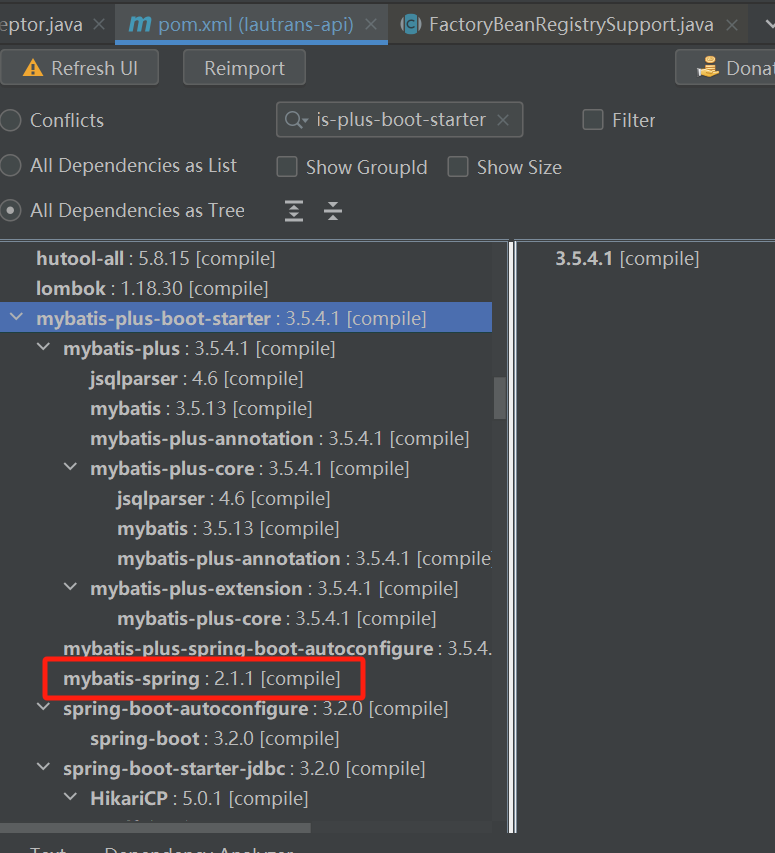This screenshot has height=853, width=775.
Task: Collapse the mybatis-plus-extension tree node
Action: (x=70, y=587)
